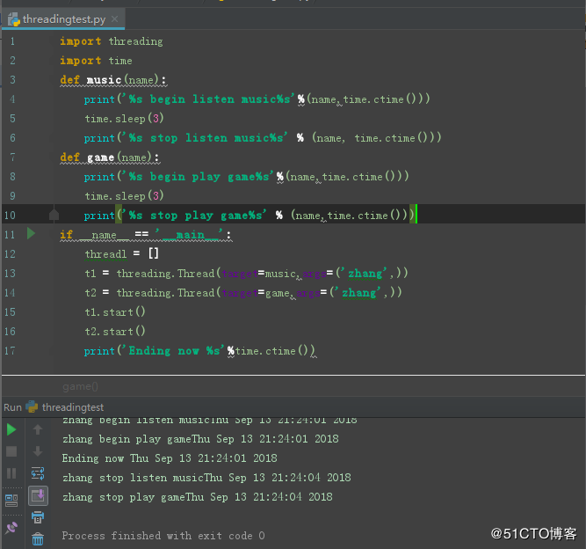The width and height of the screenshot is (586, 549).
Task: Click 'begin listen music' print on line 4
Action: [x=257, y=99]
